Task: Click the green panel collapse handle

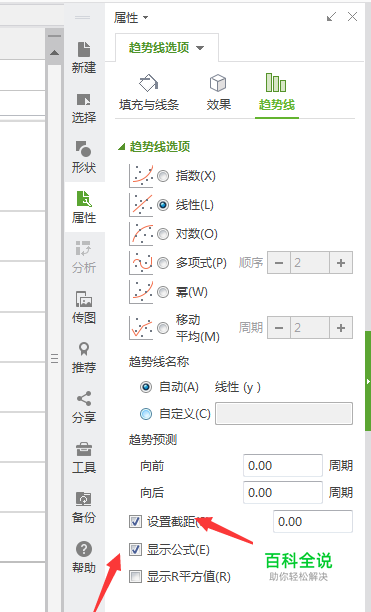Action: click(368, 381)
